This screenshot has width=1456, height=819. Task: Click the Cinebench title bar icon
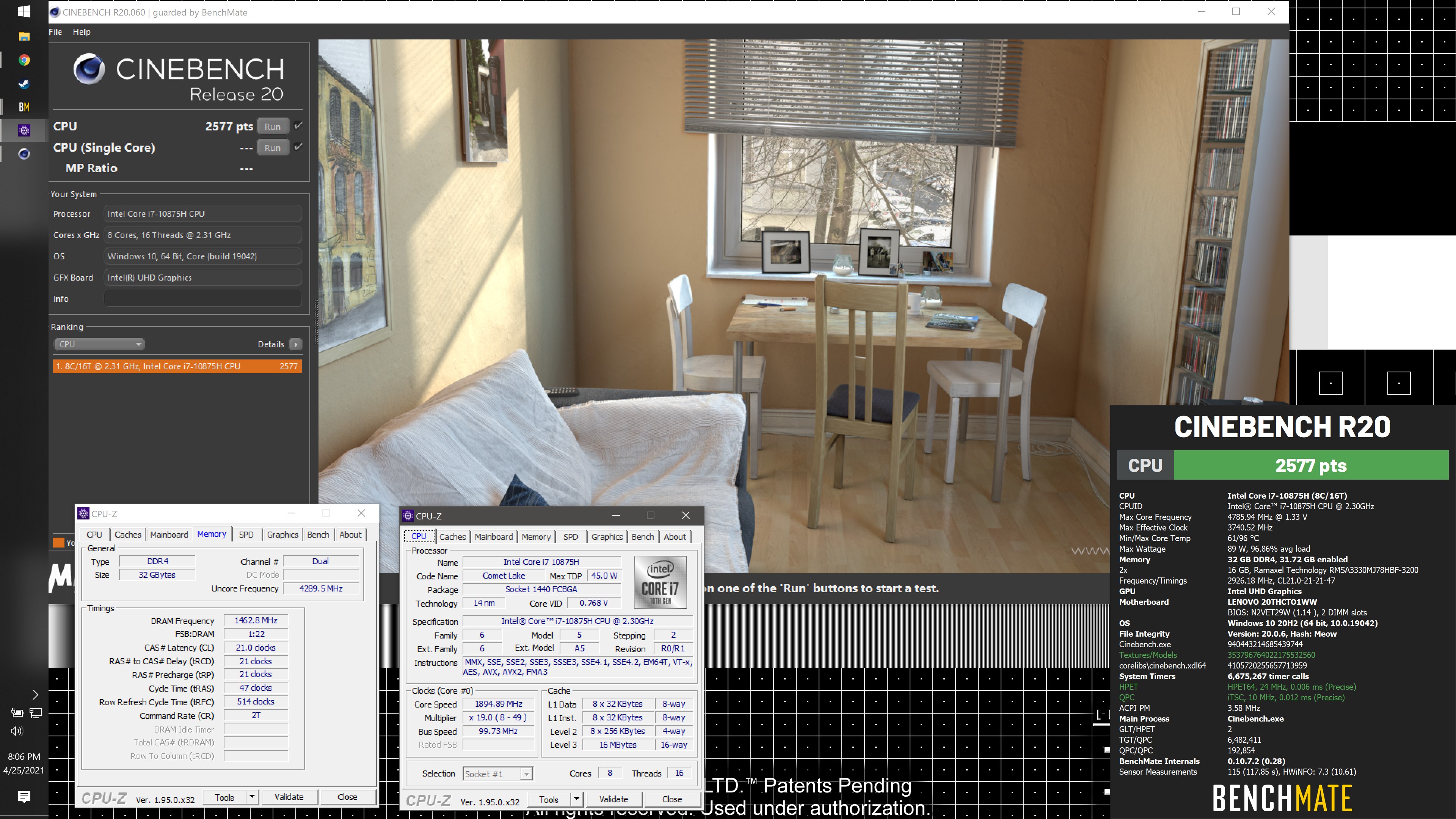tap(55, 12)
